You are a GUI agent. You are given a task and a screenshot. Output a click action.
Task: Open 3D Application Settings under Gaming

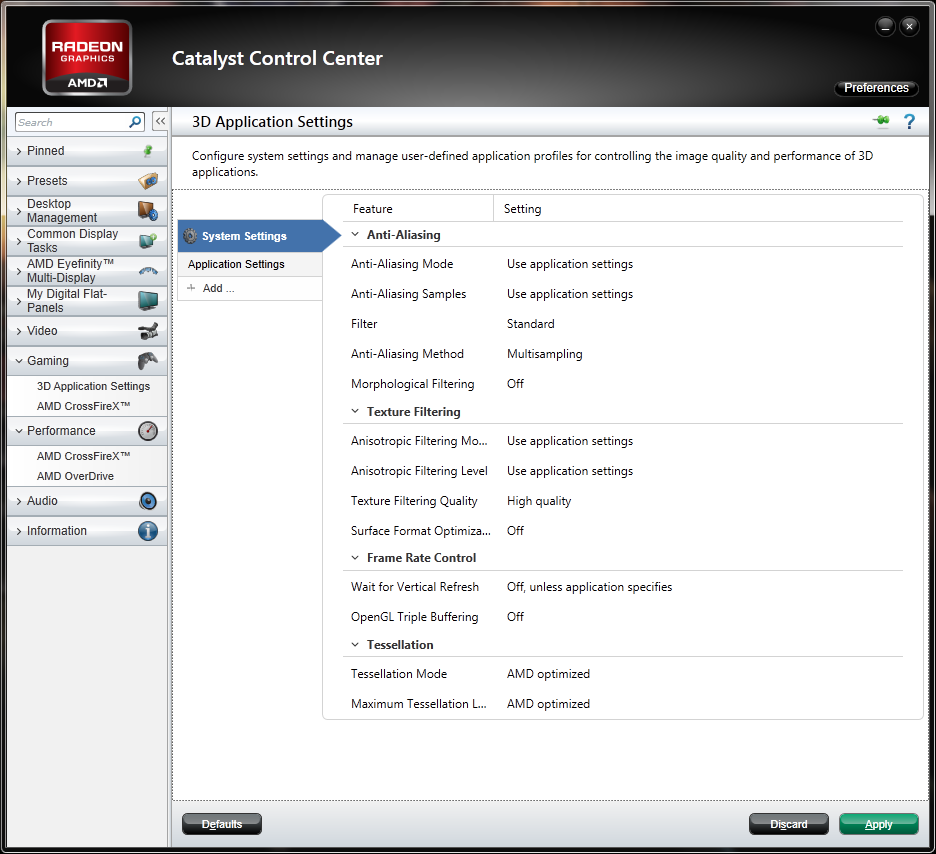pyautogui.click(x=93, y=386)
